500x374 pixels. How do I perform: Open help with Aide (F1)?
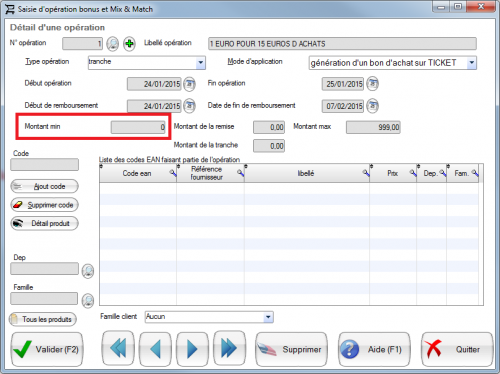[374, 349]
